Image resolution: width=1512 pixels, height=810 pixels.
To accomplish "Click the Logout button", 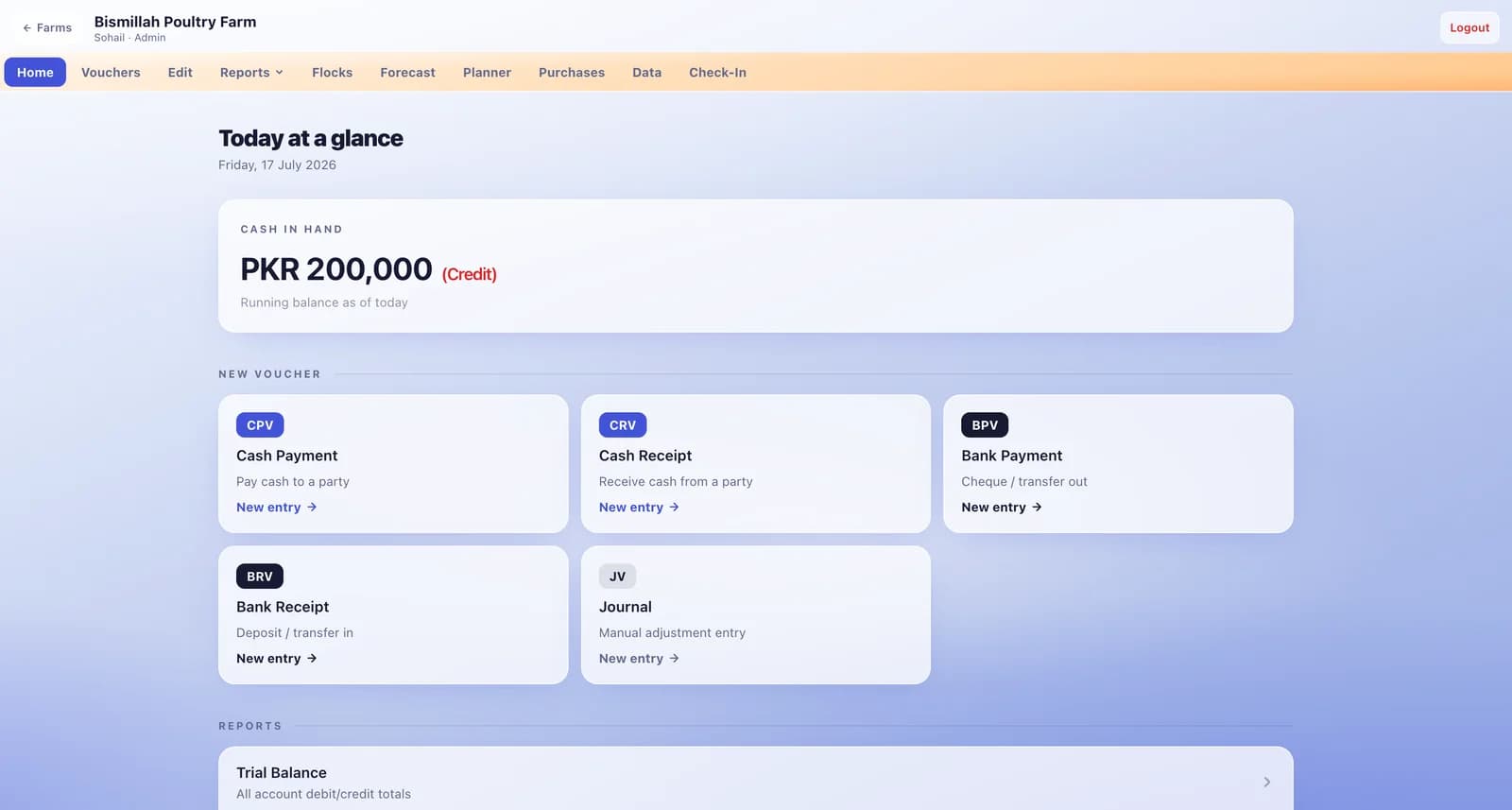I will [x=1469, y=27].
